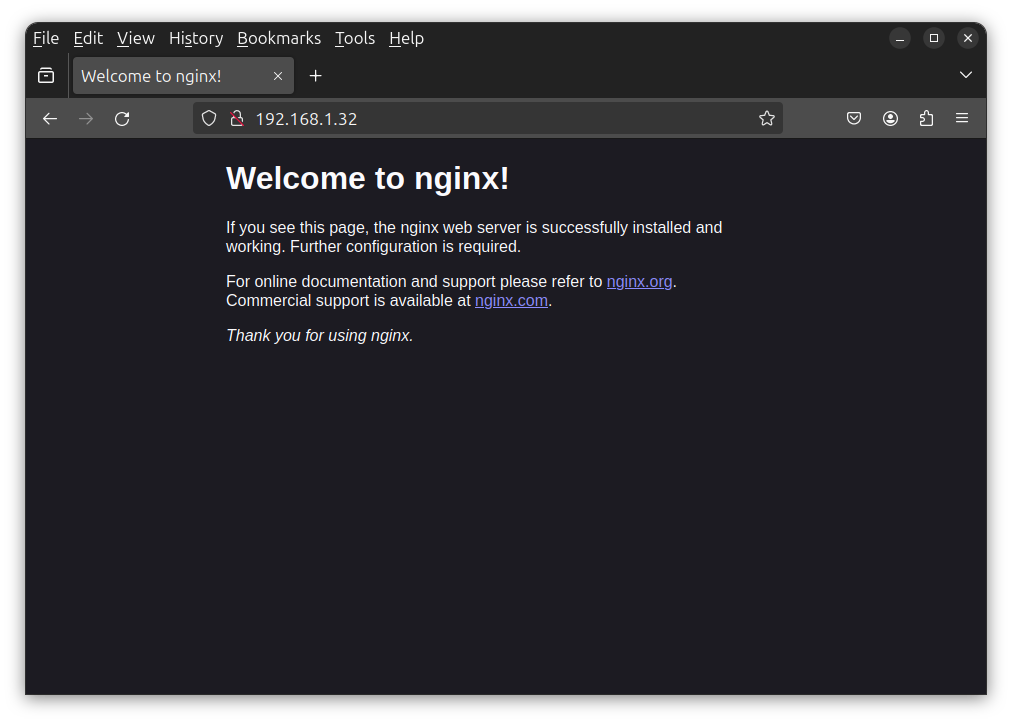Click the text 'Commercial support is available at'
Screen dimensions: 1012x723
[349, 301]
